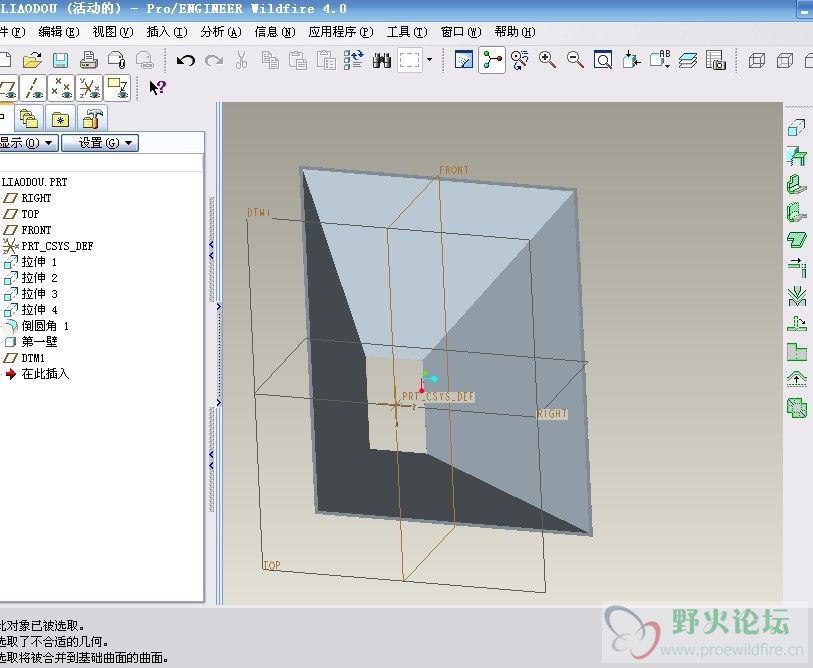
Task: Open the View Manager icon
Action: point(716,60)
